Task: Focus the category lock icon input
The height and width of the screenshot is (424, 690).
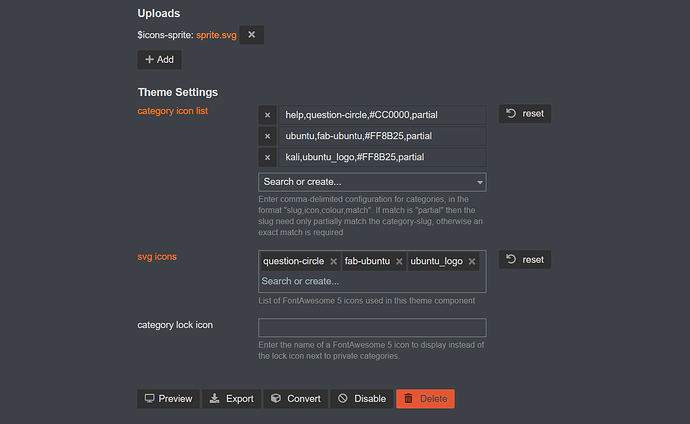Action: pyautogui.click(x=372, y=328)
